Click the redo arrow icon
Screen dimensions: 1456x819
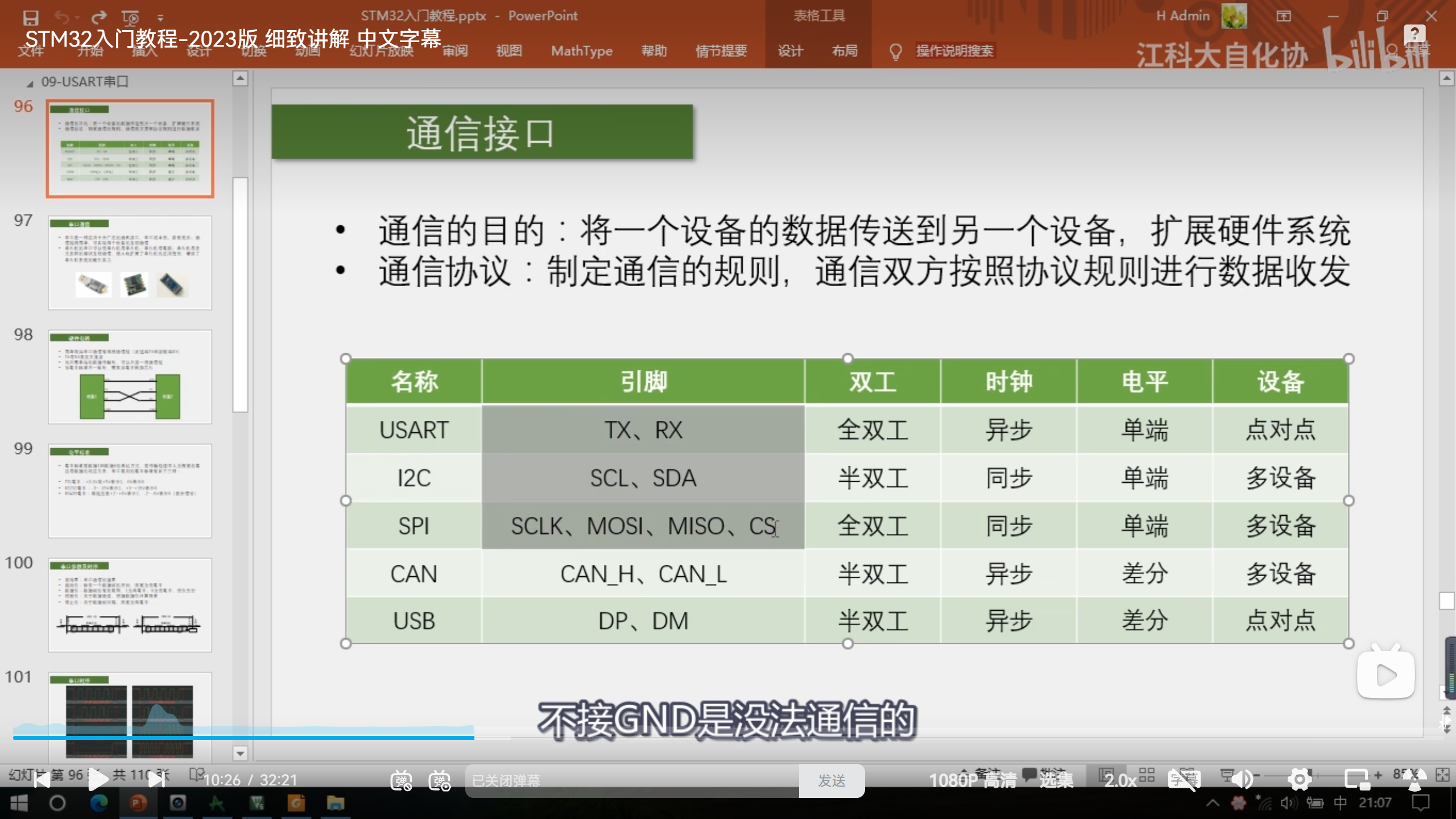tap(99, 17)
